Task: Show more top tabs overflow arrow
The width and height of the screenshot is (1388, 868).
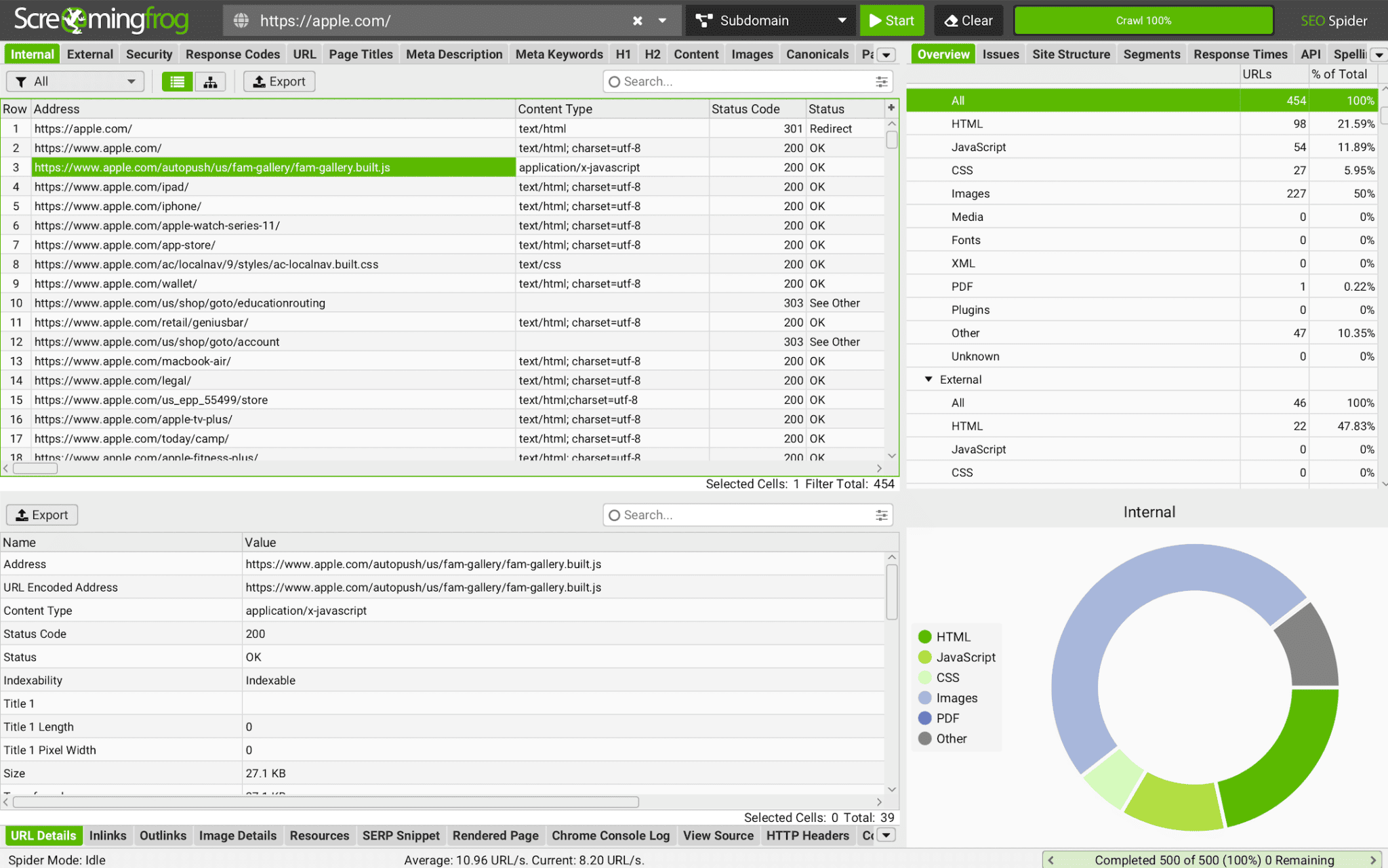Action: pyautogui.click(x=886, y=55)
